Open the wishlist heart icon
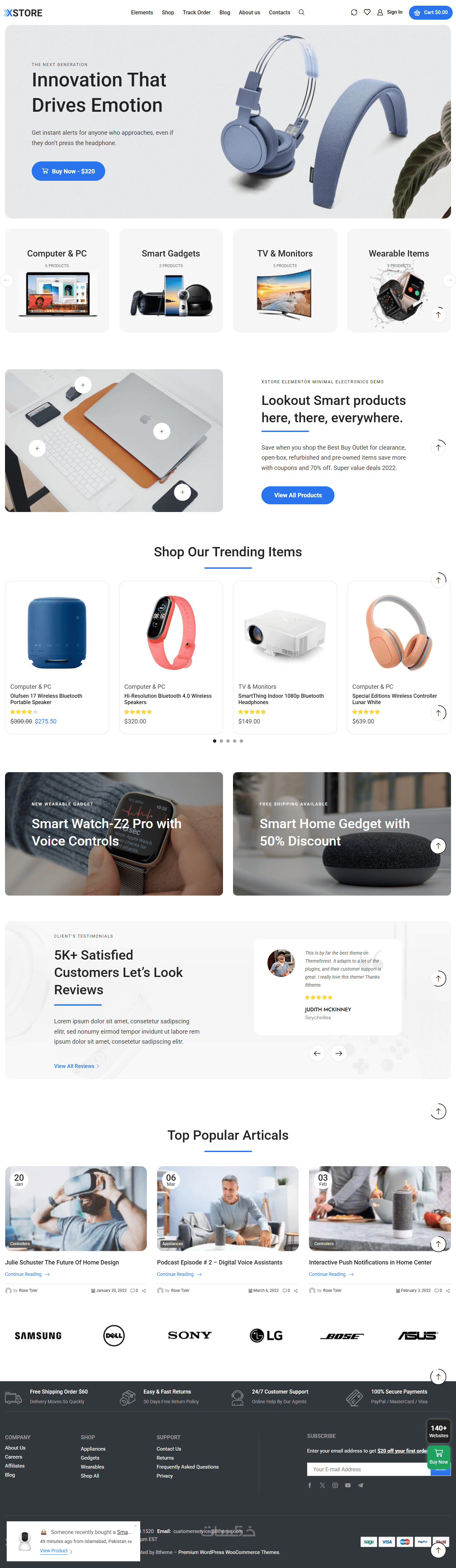Viewport: 456px width, 1568px height. 367,12
